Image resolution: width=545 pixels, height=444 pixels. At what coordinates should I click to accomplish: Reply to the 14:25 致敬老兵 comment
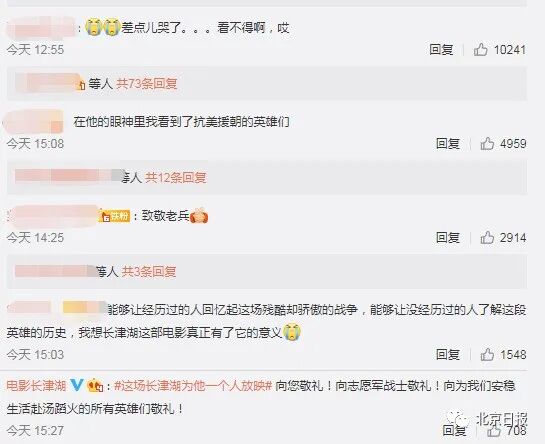448,237
